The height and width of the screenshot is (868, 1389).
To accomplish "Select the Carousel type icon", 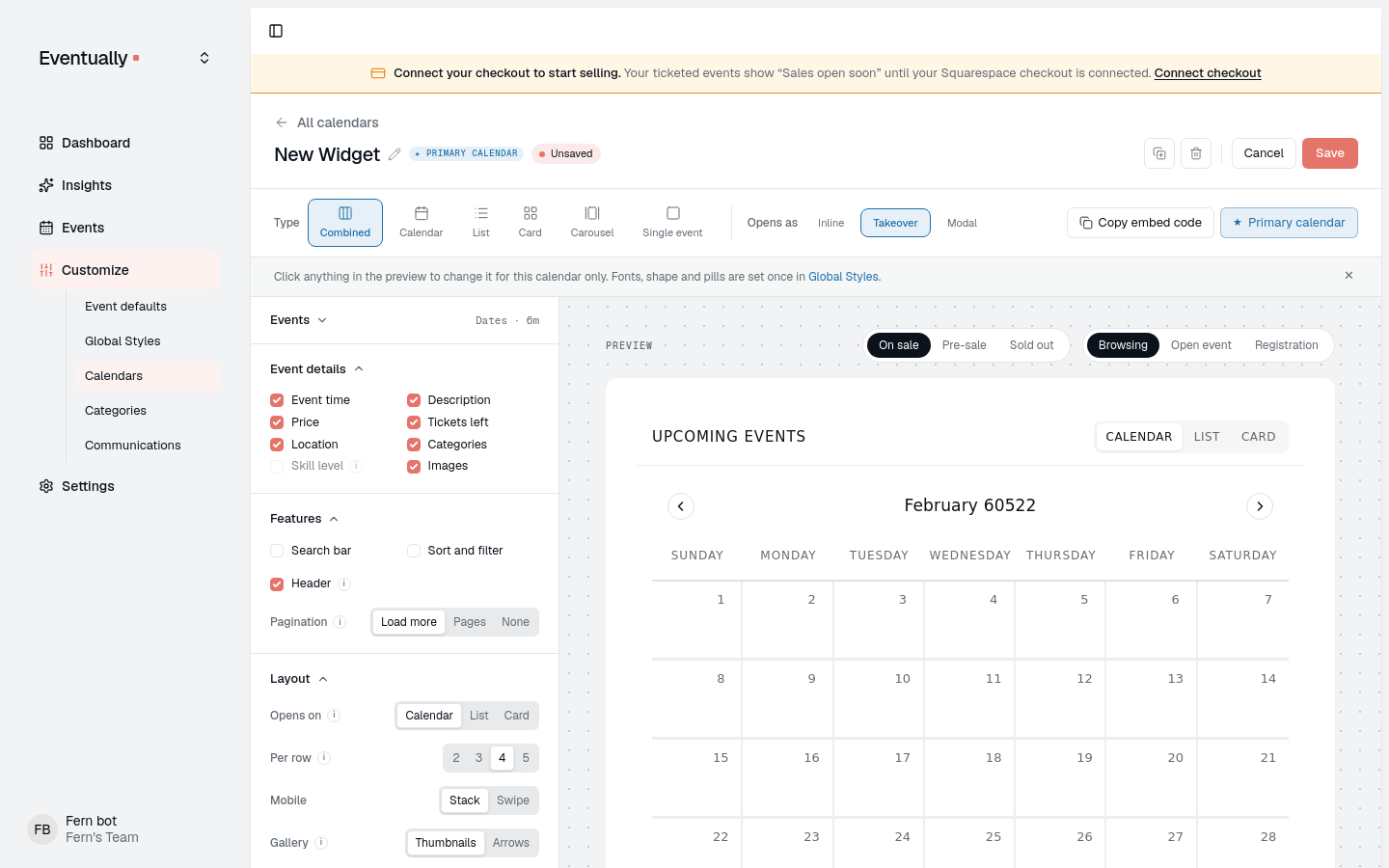I will [592, 223].
